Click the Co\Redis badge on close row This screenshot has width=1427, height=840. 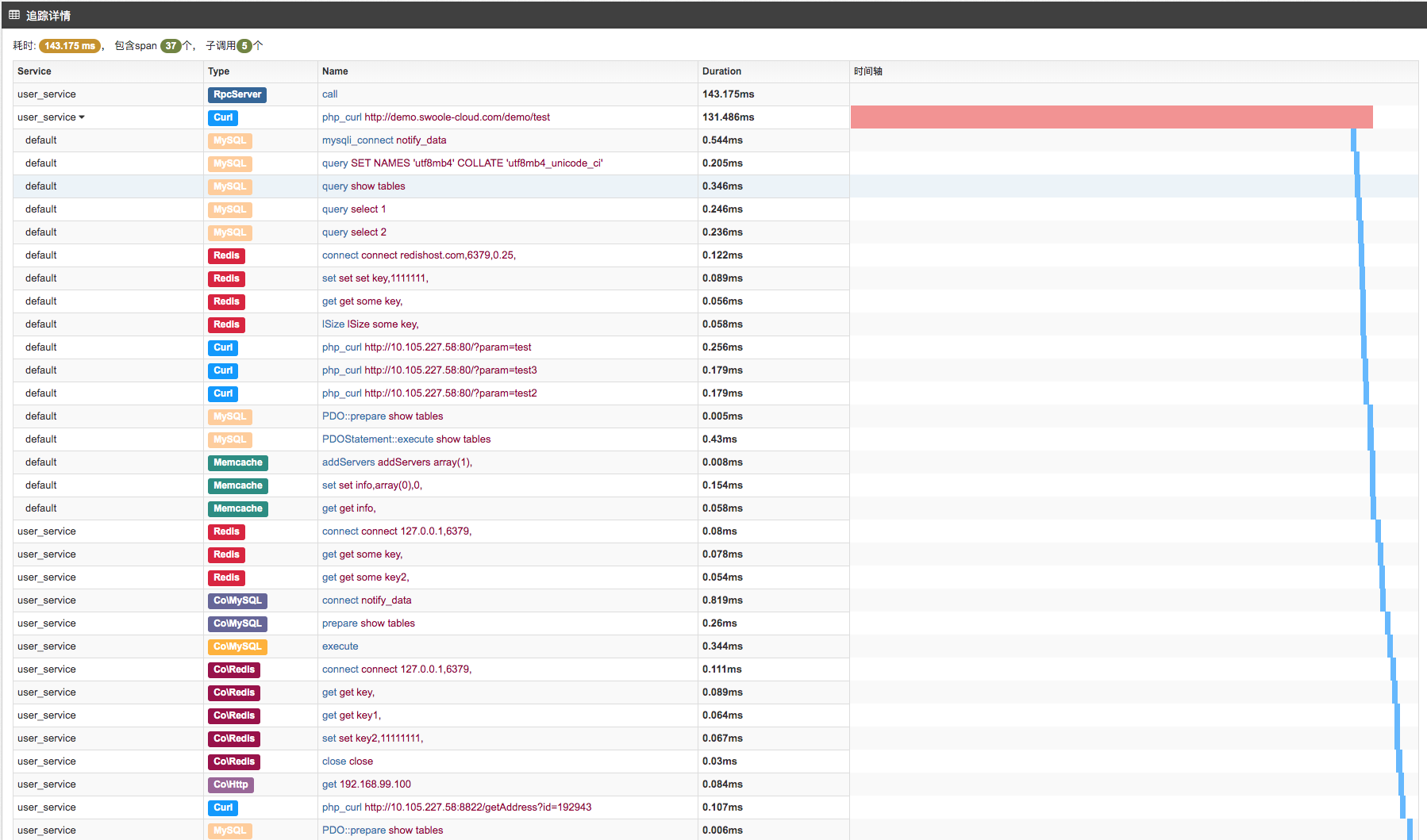(233, 761)
